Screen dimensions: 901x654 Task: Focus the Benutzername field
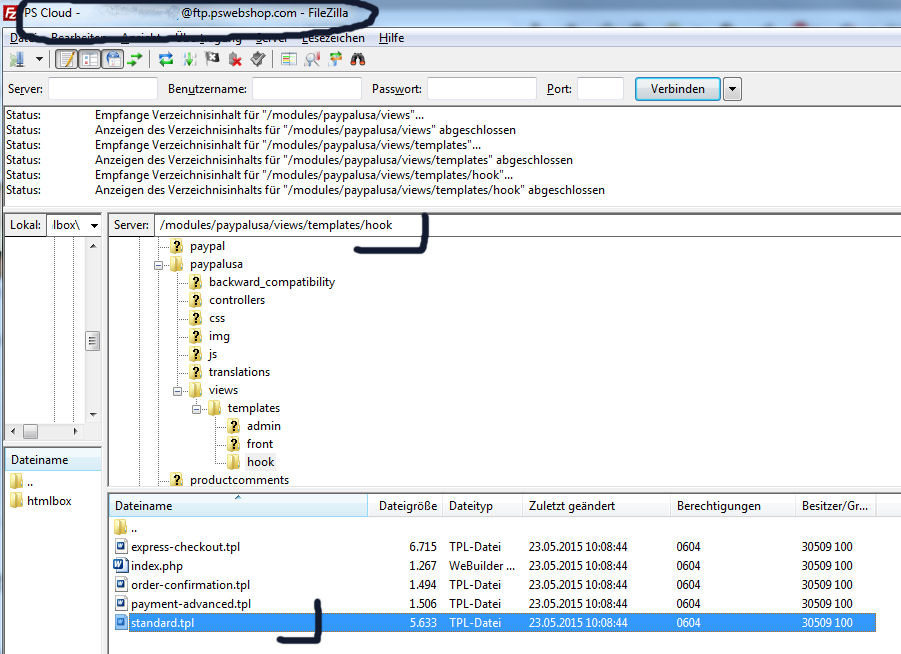[x=307, y=89]
